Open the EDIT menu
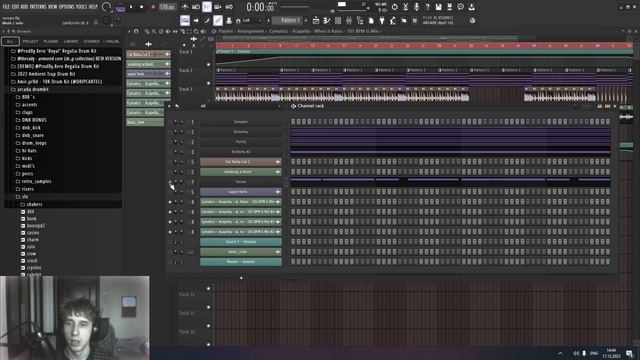Image resolution: width=640 pixels, height=360 pixels. (x=15, y=7)
